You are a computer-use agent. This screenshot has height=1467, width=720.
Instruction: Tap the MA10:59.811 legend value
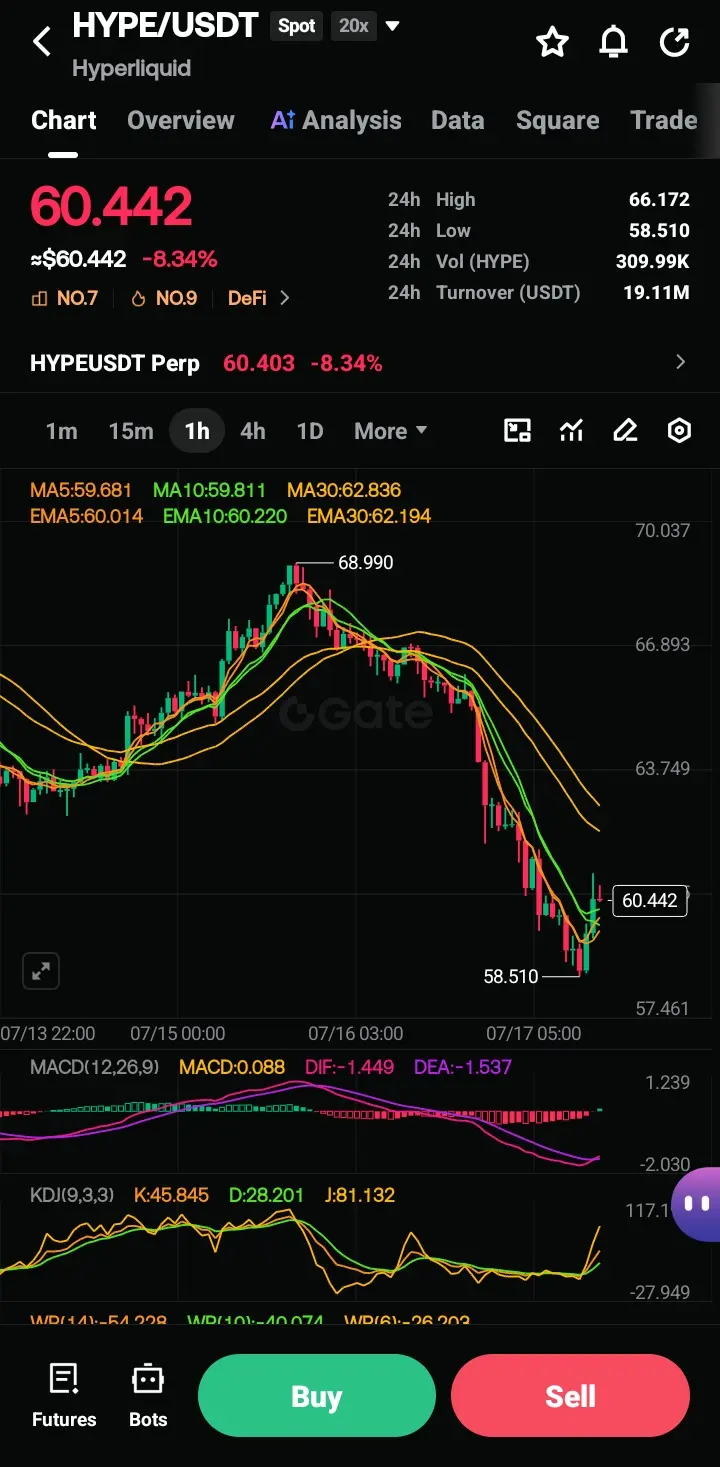(209, 490)
